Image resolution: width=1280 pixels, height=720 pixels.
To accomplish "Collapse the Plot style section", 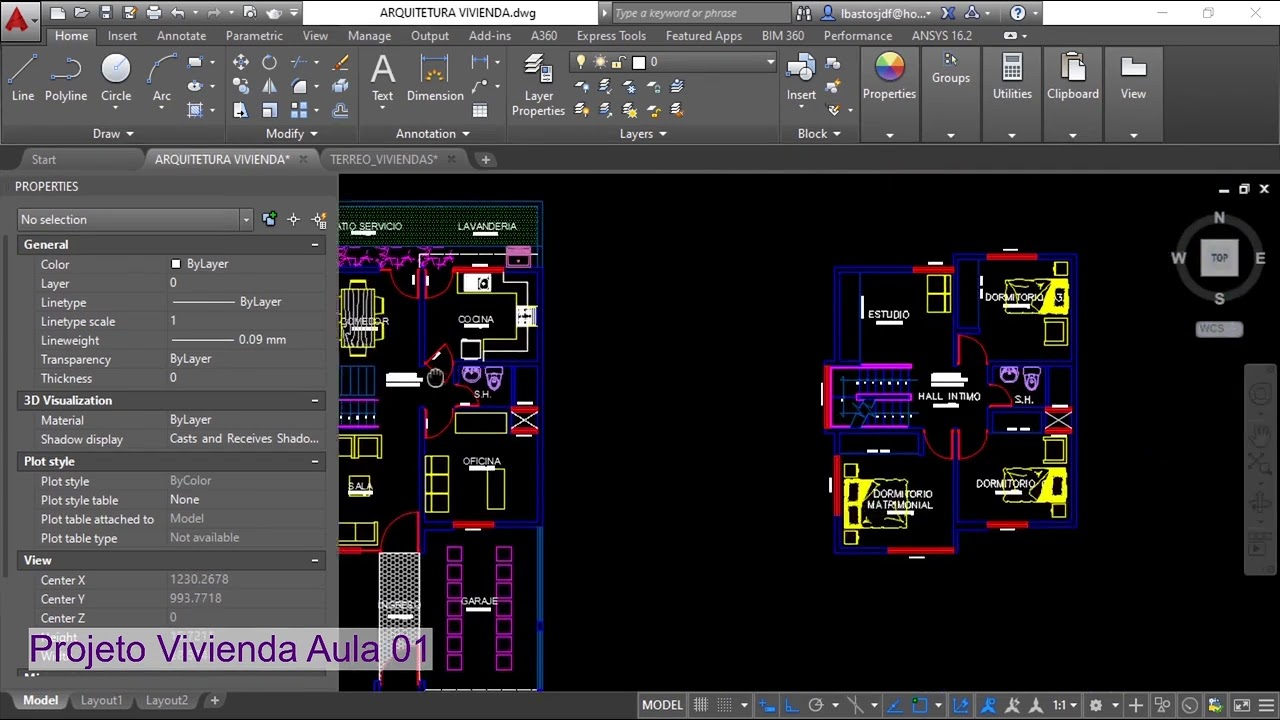I will [315, 462].
